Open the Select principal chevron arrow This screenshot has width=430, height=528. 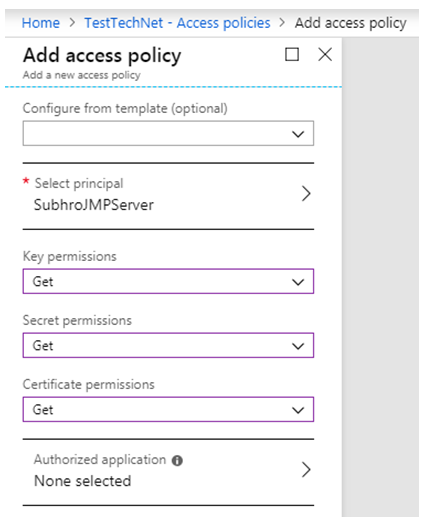306,194
